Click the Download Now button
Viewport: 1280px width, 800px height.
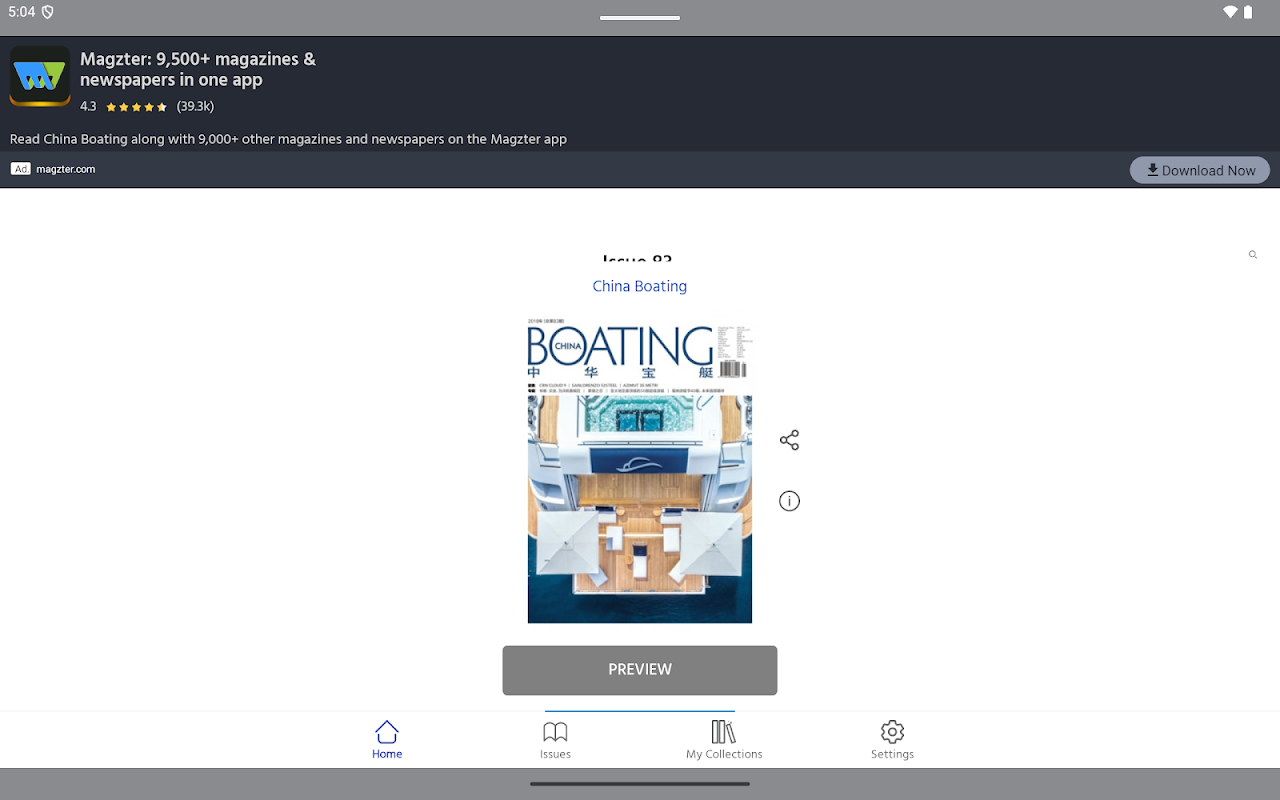(1200, 170)
